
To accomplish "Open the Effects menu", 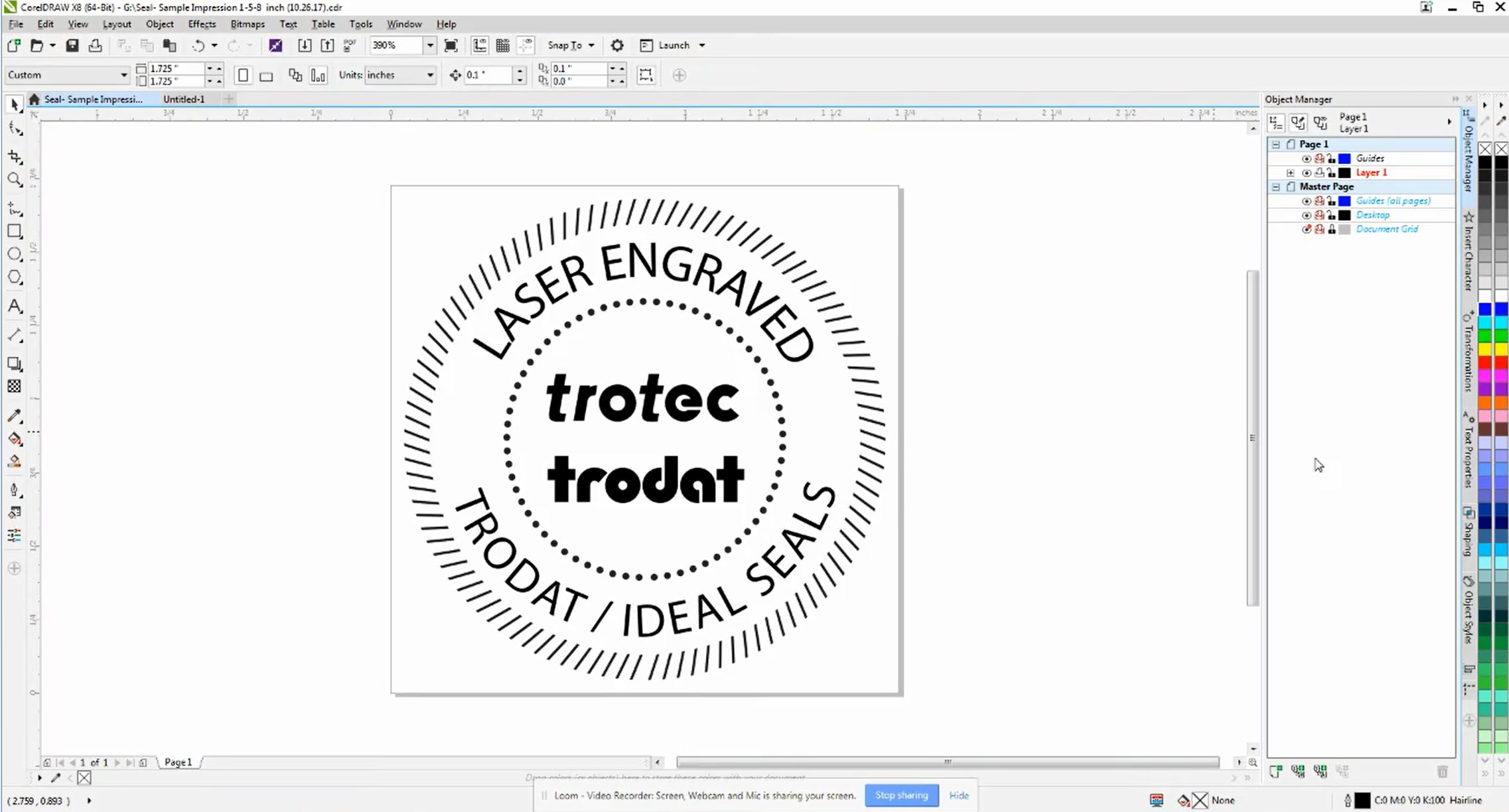I will (x=202, y=24).
